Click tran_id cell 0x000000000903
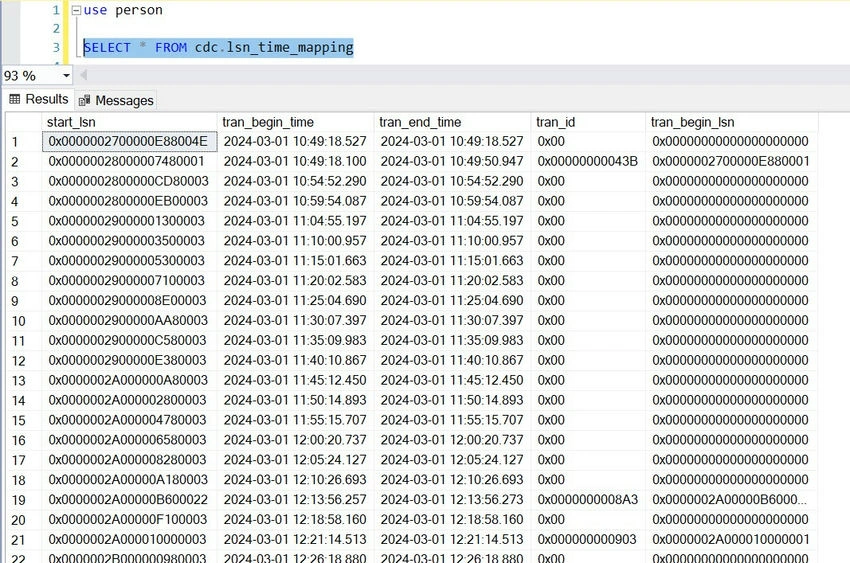 (588, 540)
